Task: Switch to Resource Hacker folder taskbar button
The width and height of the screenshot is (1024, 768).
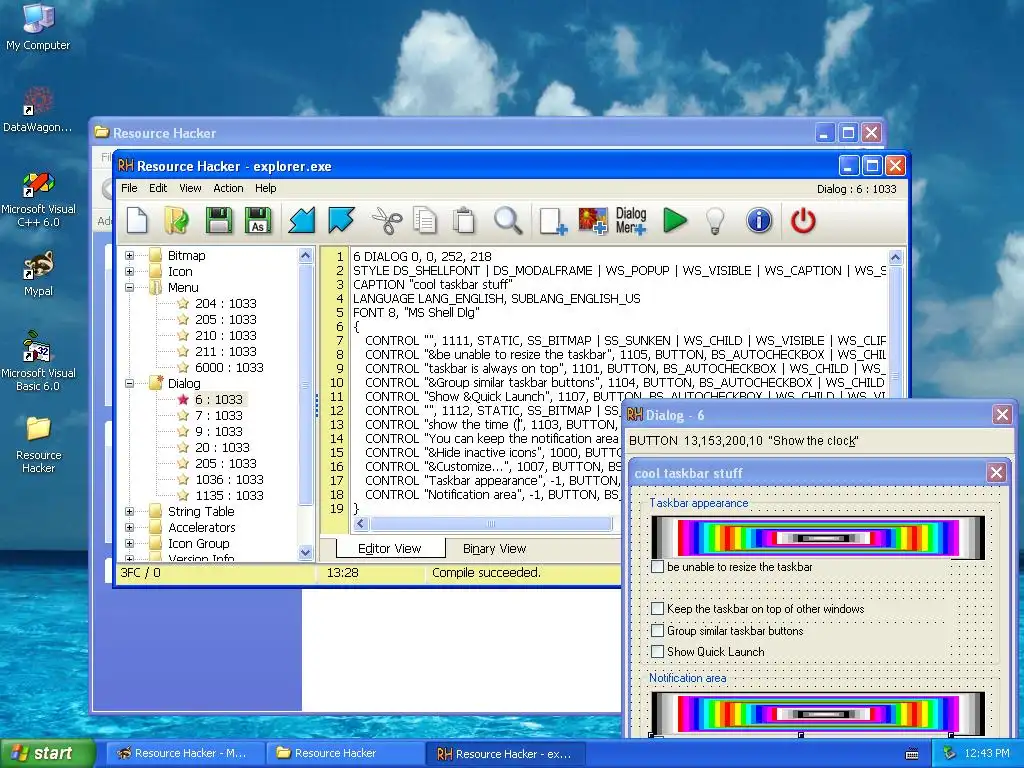Action: pos(345,754)
